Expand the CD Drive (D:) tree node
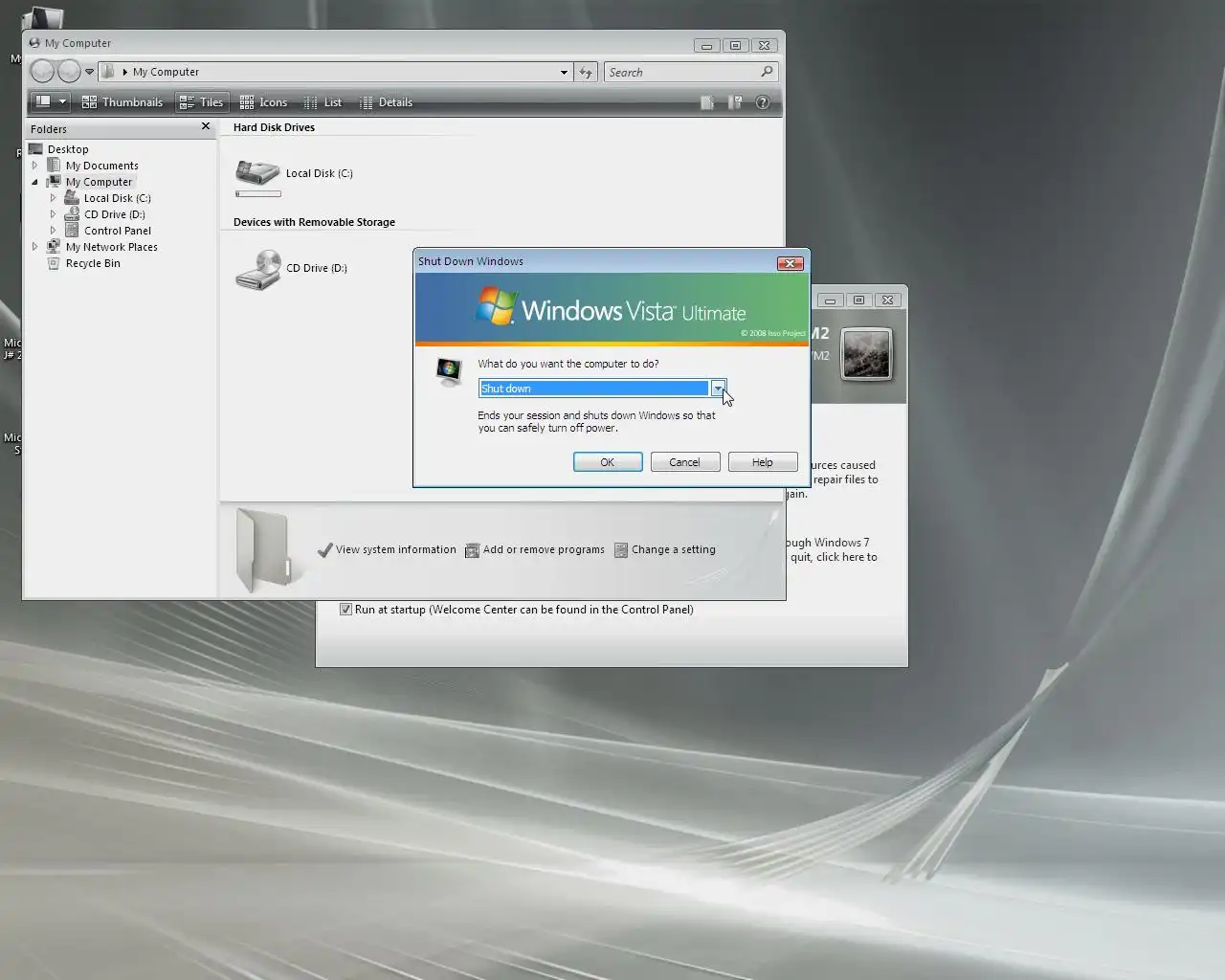 (x=54, y=214)
